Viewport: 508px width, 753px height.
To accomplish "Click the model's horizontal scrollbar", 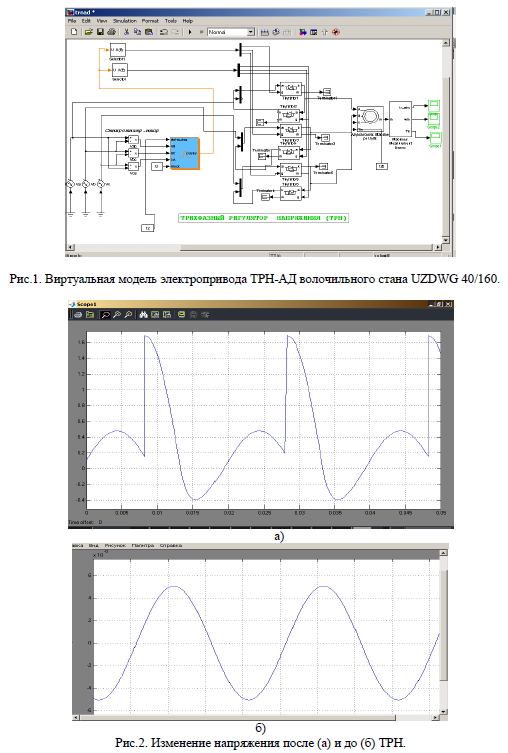I will coord(254,247).
